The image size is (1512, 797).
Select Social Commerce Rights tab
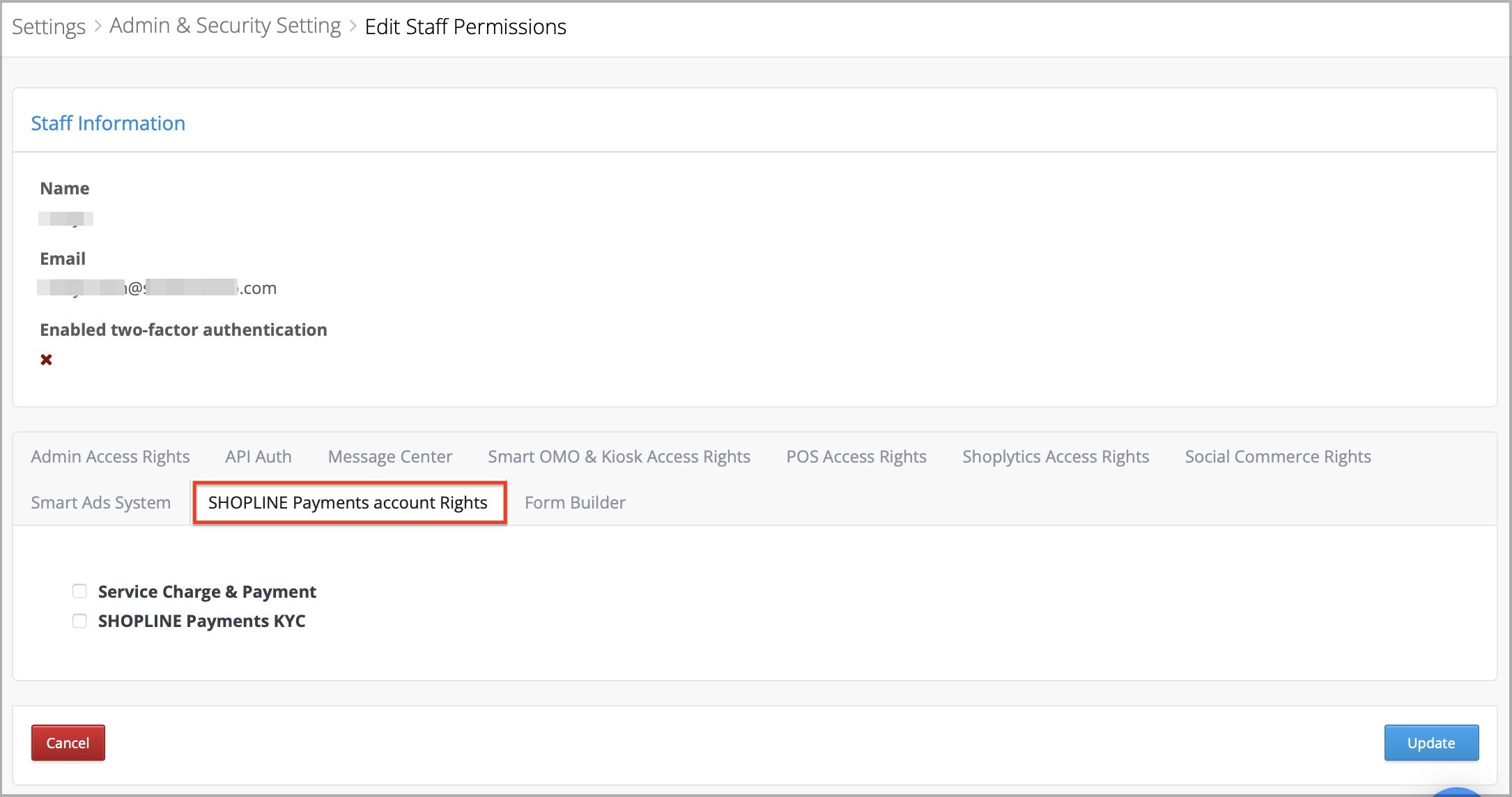pyautogui.click(x=1277, y=456)
